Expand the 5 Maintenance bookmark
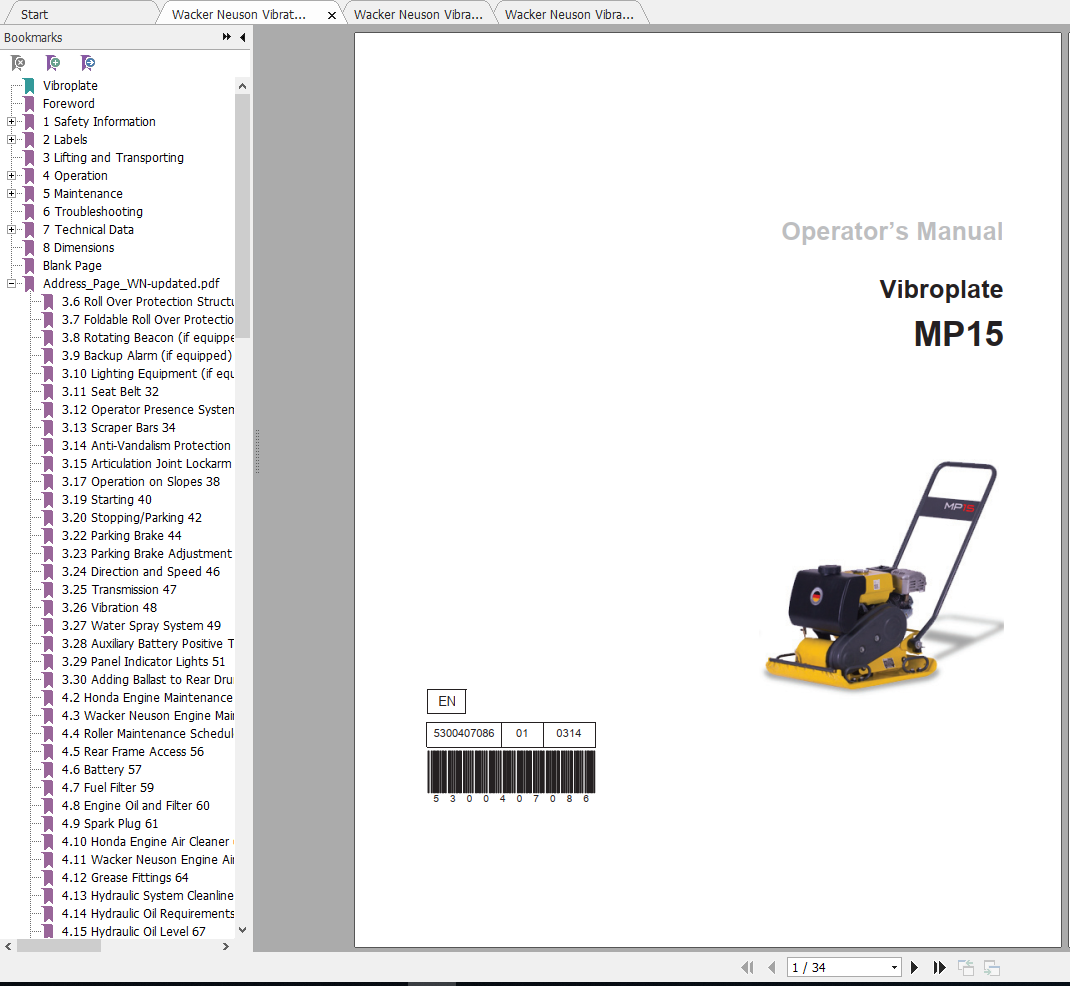 (x=12, y=194)
